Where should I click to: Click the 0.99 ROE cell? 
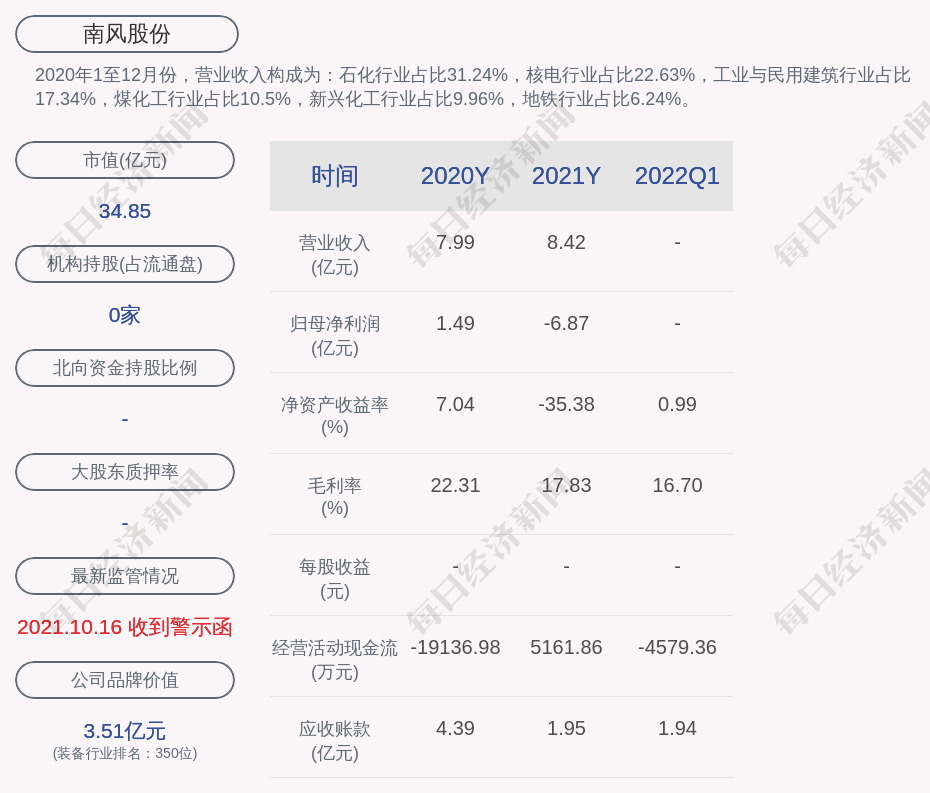click(677, 405)
